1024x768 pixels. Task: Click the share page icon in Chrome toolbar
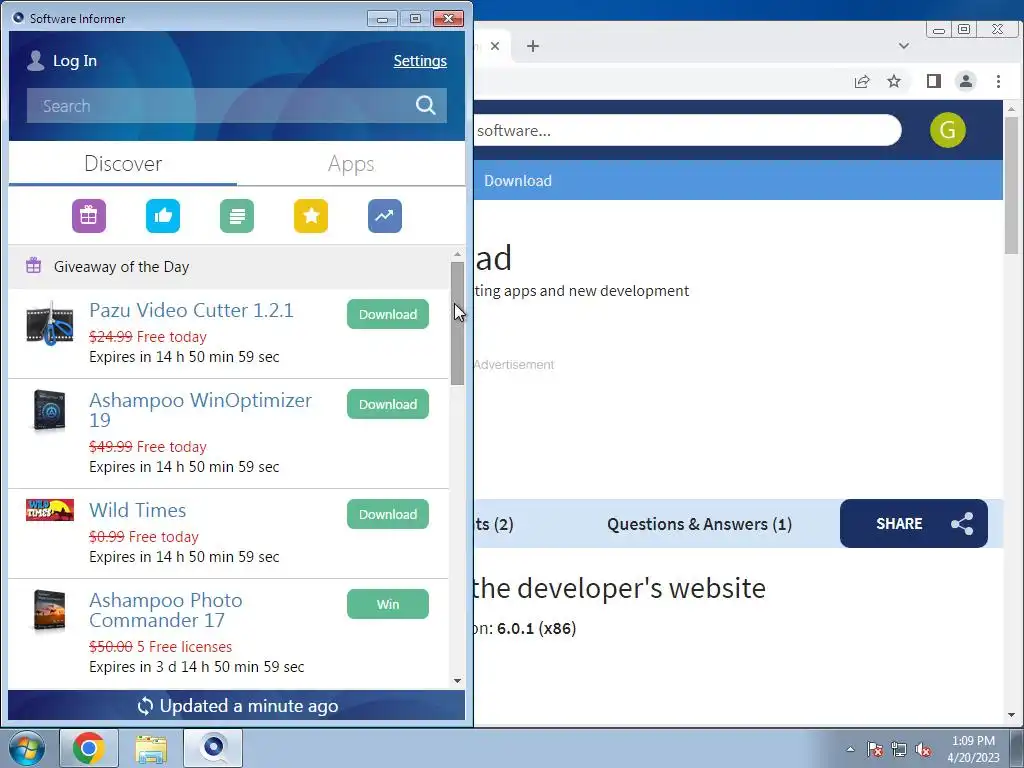[862, 81]
